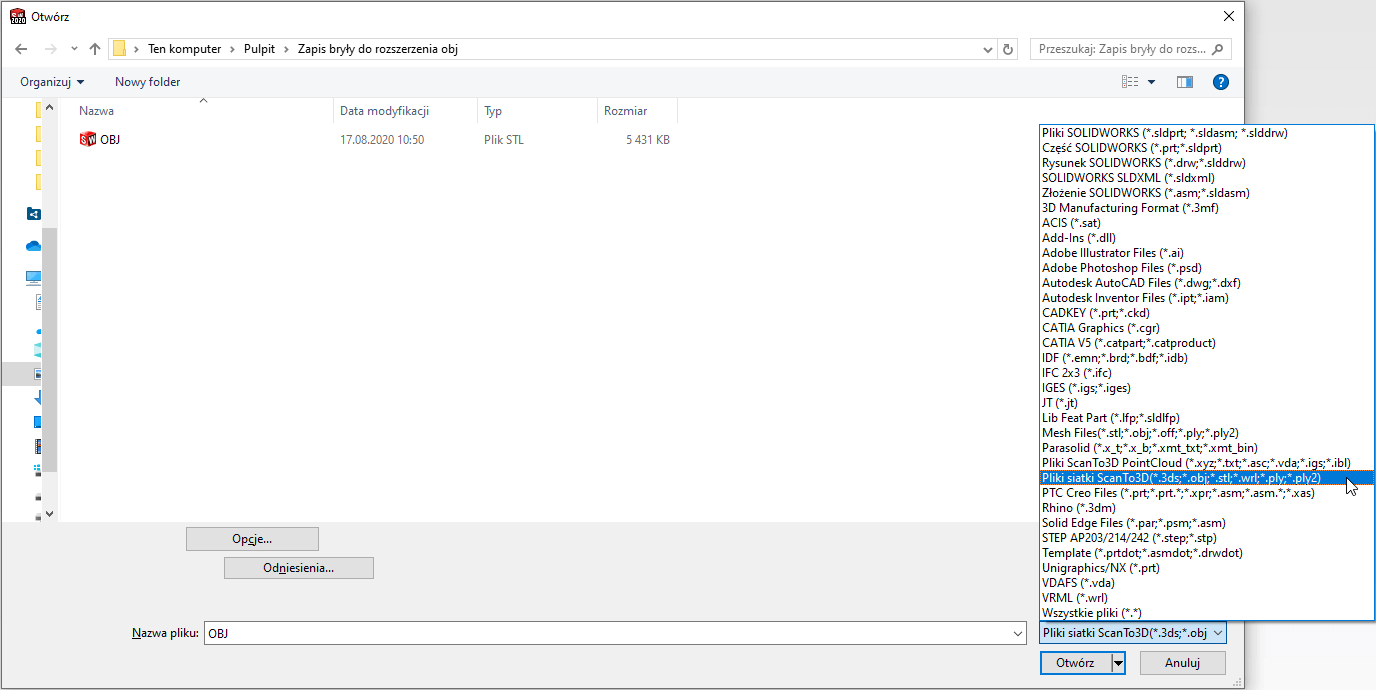Click the Nowy folder button

pos(147,82)
